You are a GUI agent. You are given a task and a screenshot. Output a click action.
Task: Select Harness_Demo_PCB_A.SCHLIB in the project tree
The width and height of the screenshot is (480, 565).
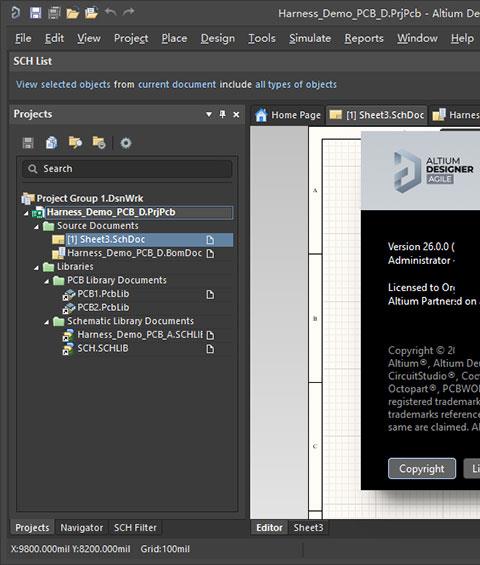coord(140,335)
